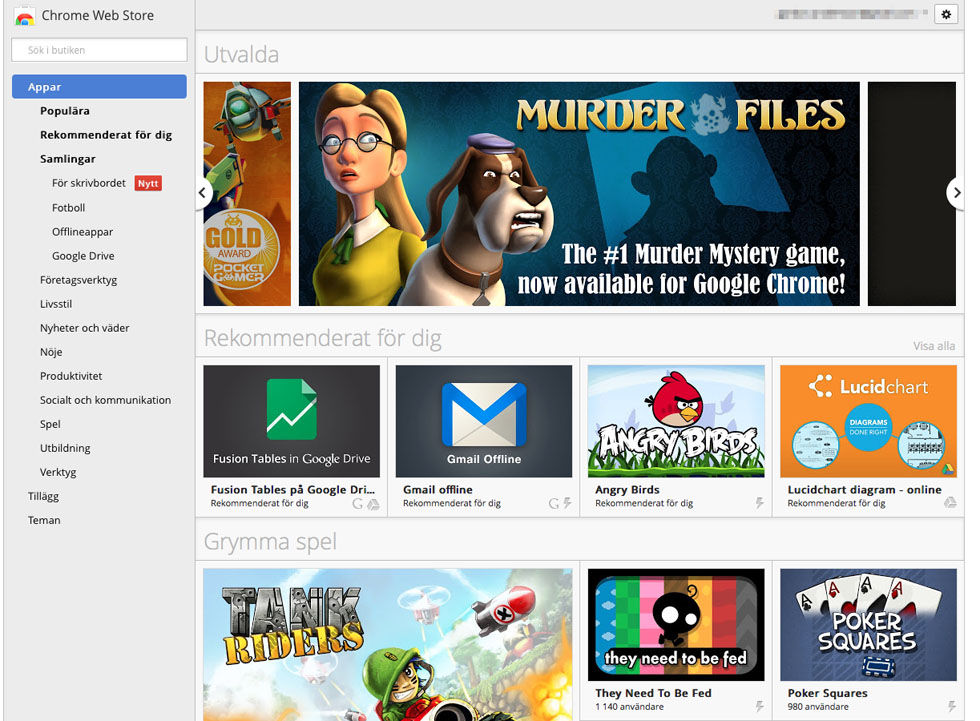Open the Poker Squares title link
The width and height of the screenshot is (980, 721).
point(828,693)
